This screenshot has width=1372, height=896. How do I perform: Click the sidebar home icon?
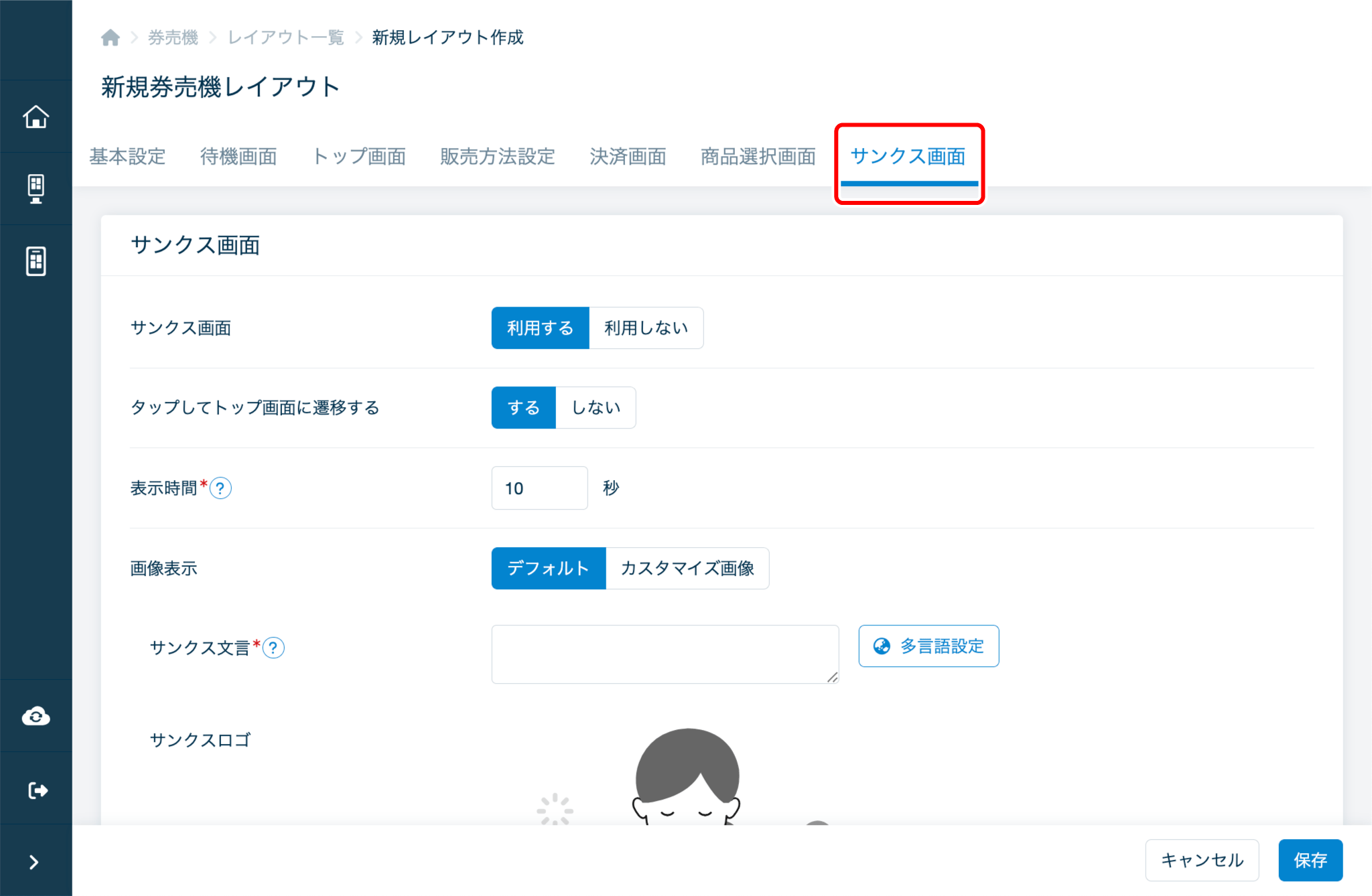pyautogui.click(x=36, y=117)
